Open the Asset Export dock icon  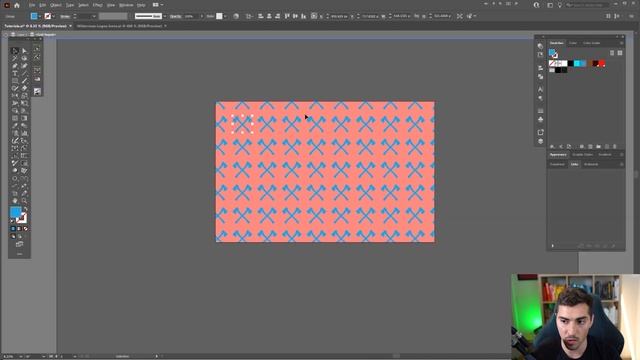tap(540, 132)
